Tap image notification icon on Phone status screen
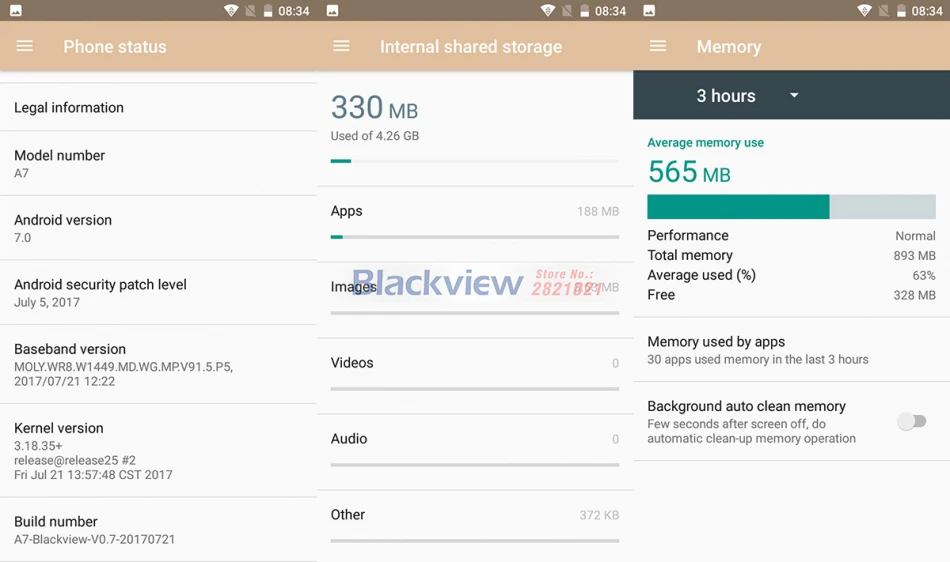The image size is (950, 562). pyautogui.click(x=16, y=10)
